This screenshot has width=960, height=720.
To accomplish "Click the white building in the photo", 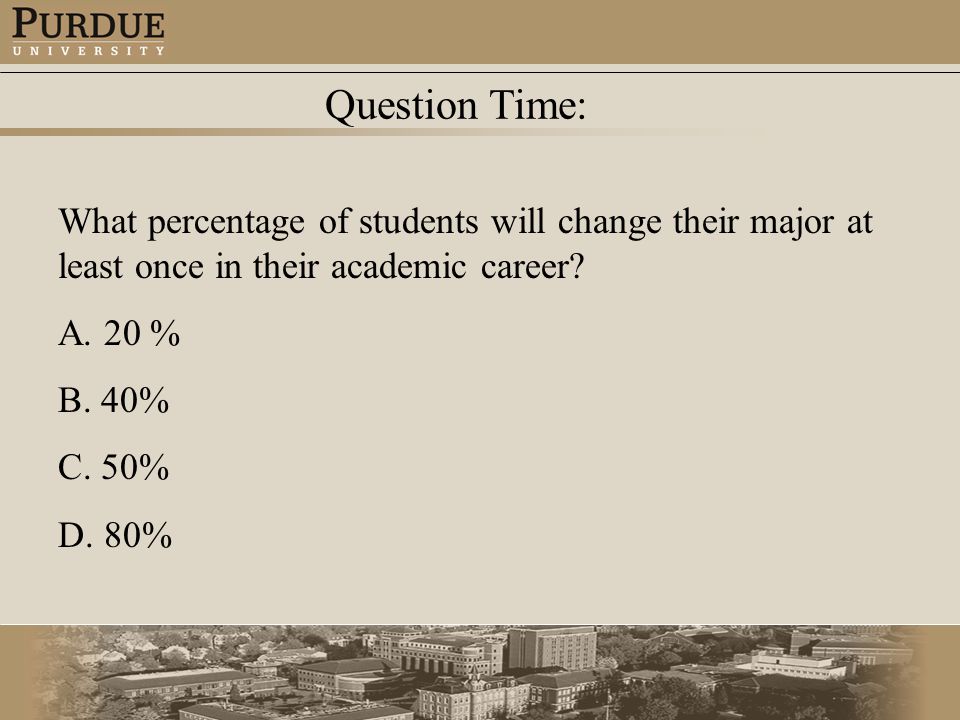I will coord(800,665).
